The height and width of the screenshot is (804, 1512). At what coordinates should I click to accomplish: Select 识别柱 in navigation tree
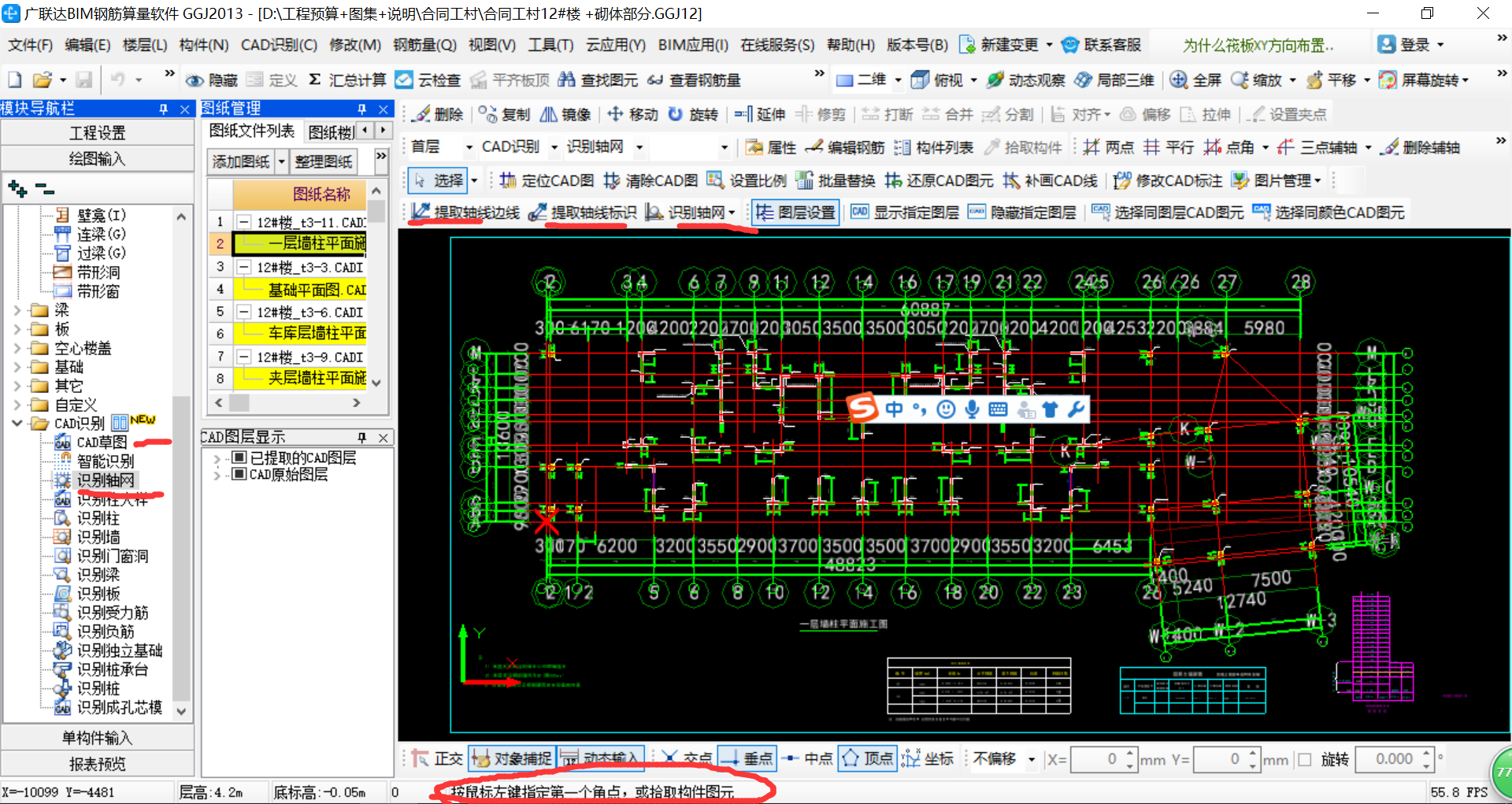(x=98, y=518)
